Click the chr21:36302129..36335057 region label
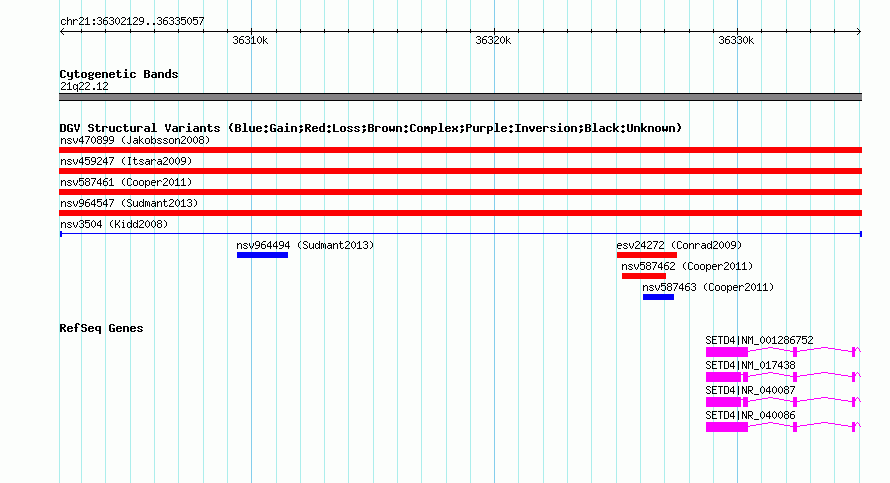The image size is (890, 483). pyautogui.click(x=132, y=21)
